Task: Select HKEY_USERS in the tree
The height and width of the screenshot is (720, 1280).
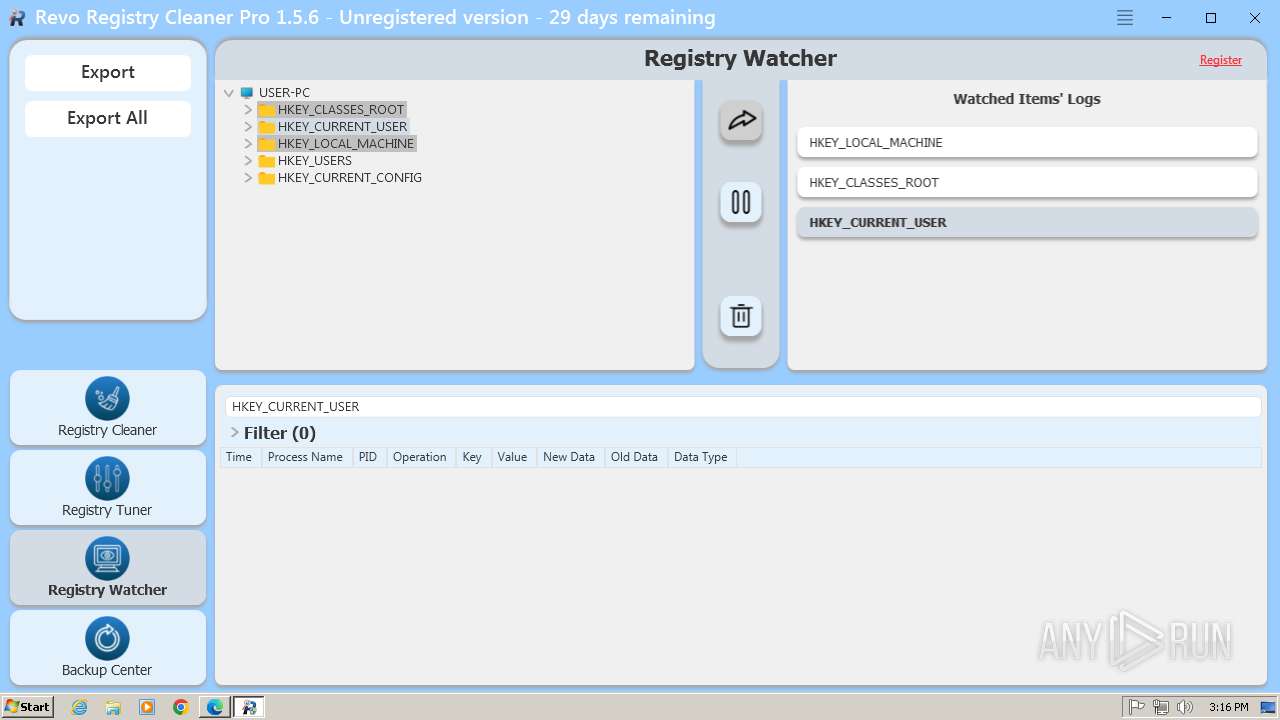Action: [x=315, y=161]
